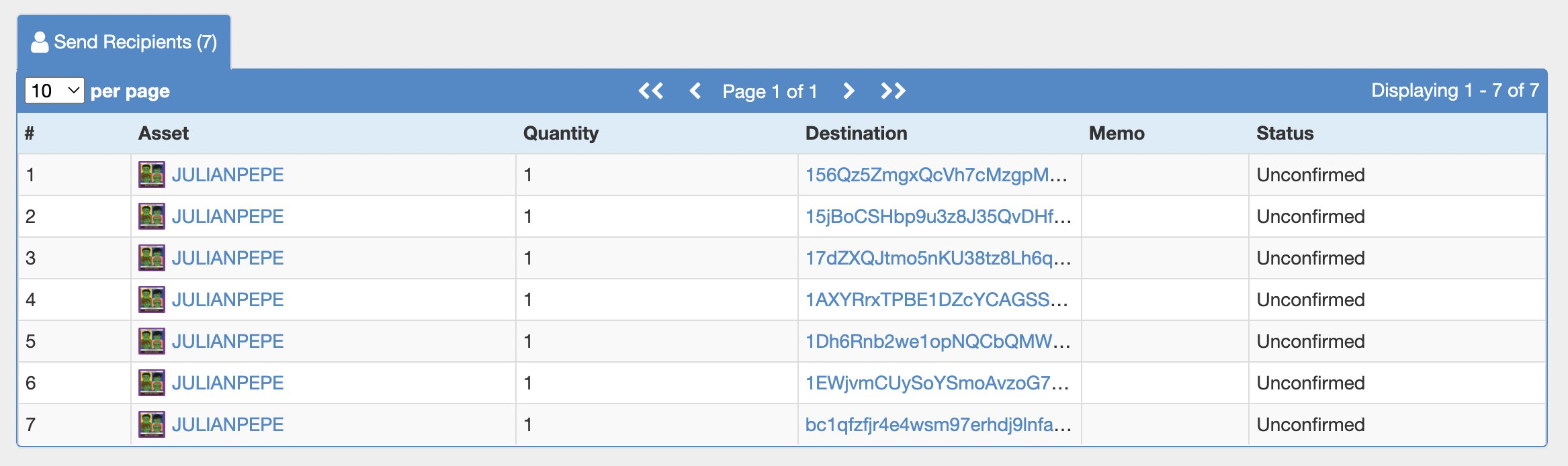The width and height of the screenshot is (1568, 466).
Task: Click the Status column header
Action: [x=1285, y=133]
